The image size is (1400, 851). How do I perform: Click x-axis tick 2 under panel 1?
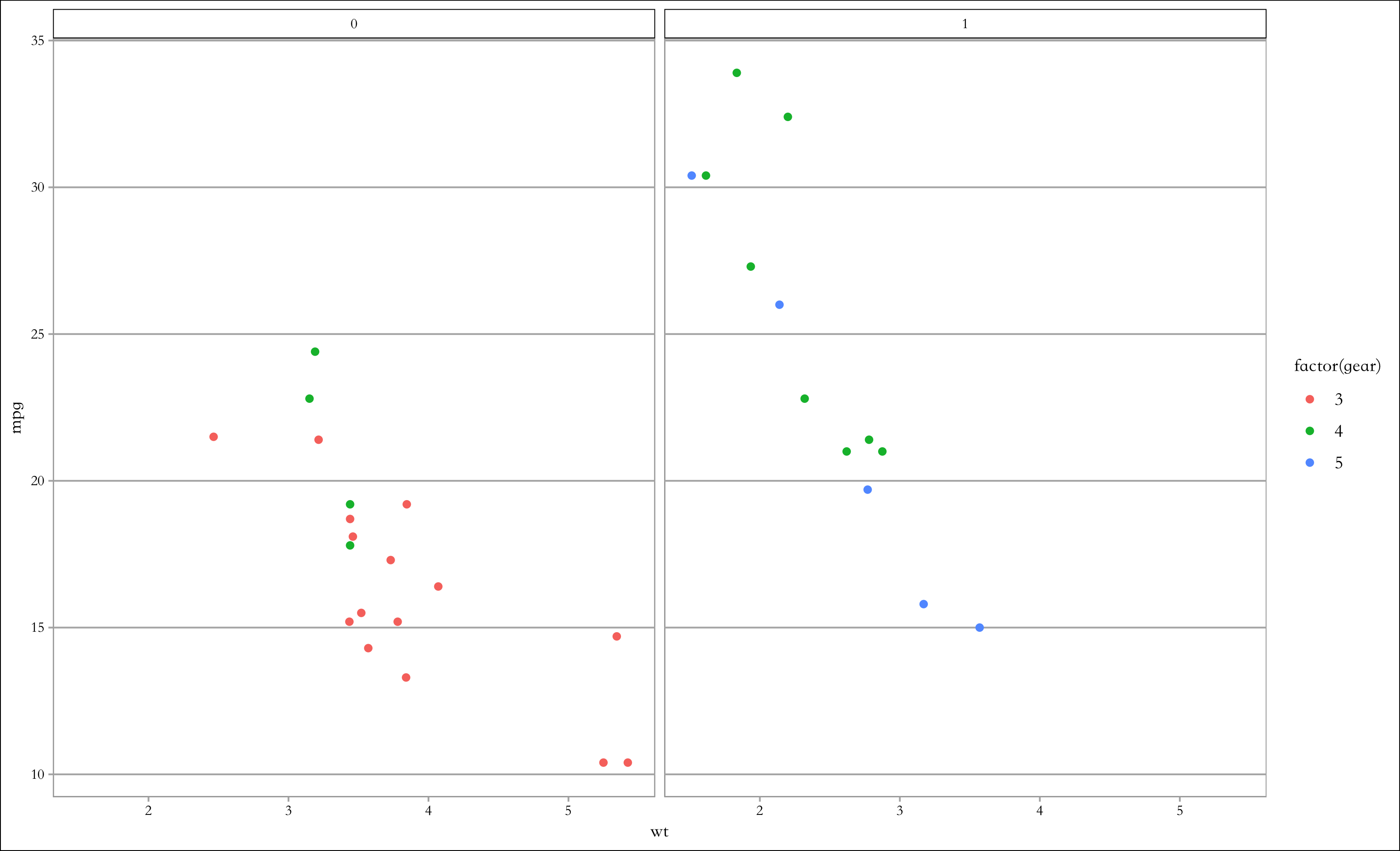click(760, 810)
